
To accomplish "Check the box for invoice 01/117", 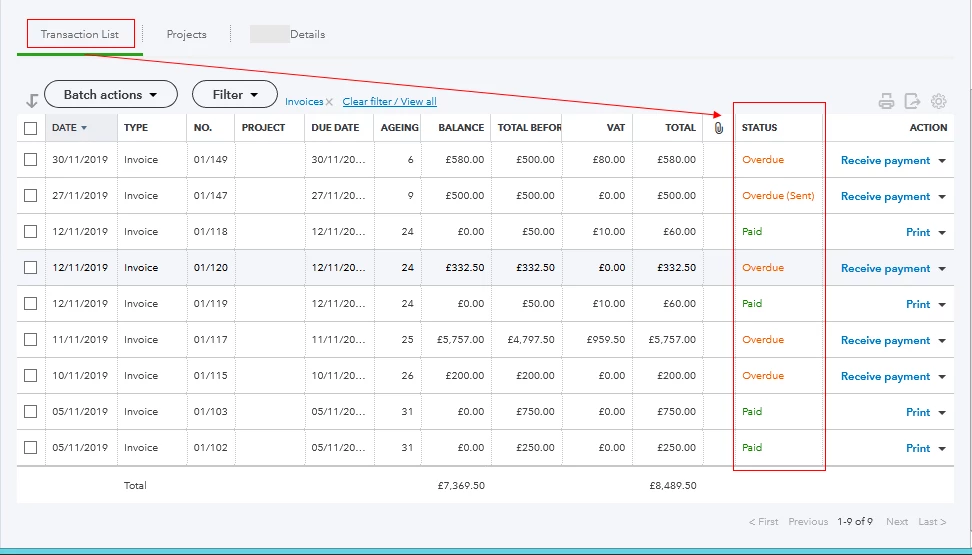I will click(x=30, y=339).
